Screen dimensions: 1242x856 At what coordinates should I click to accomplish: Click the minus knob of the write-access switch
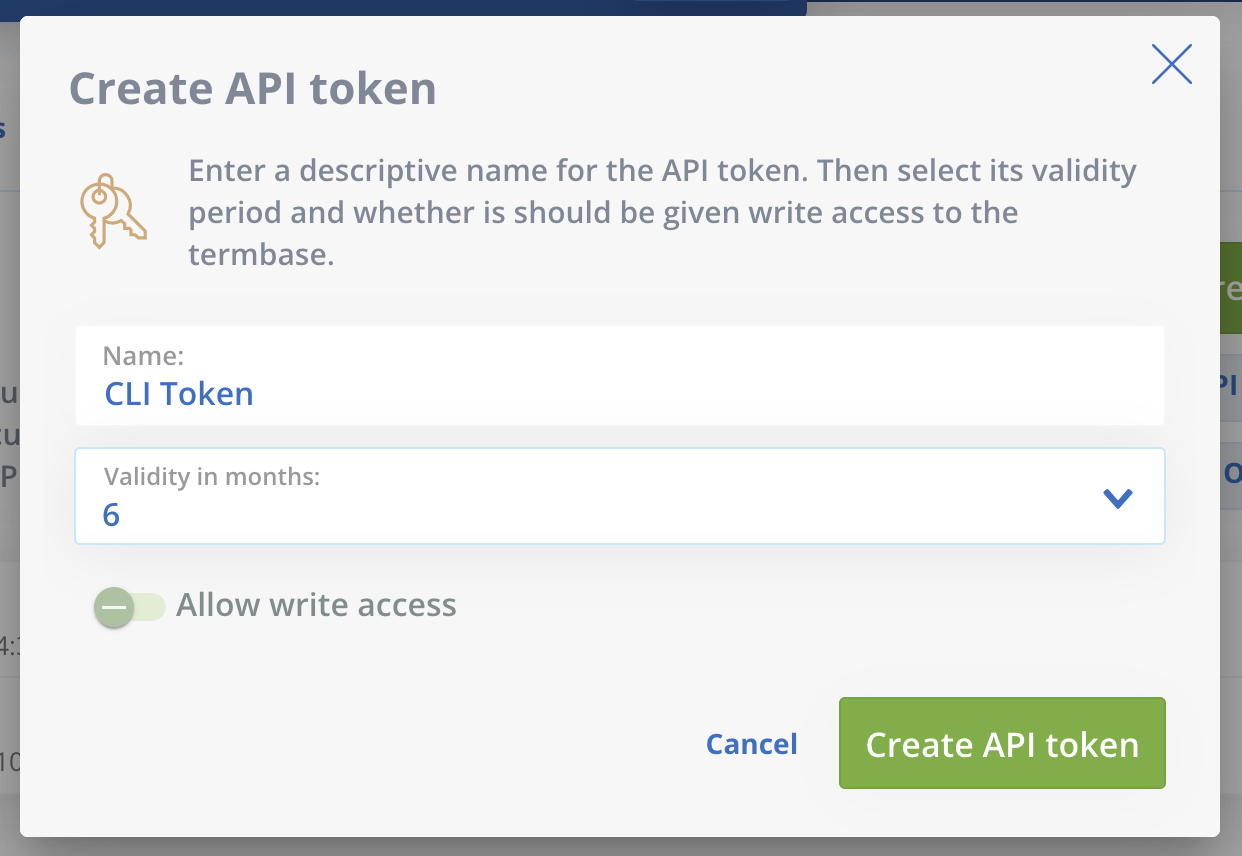pyautogui.click(x=114, y=607)
